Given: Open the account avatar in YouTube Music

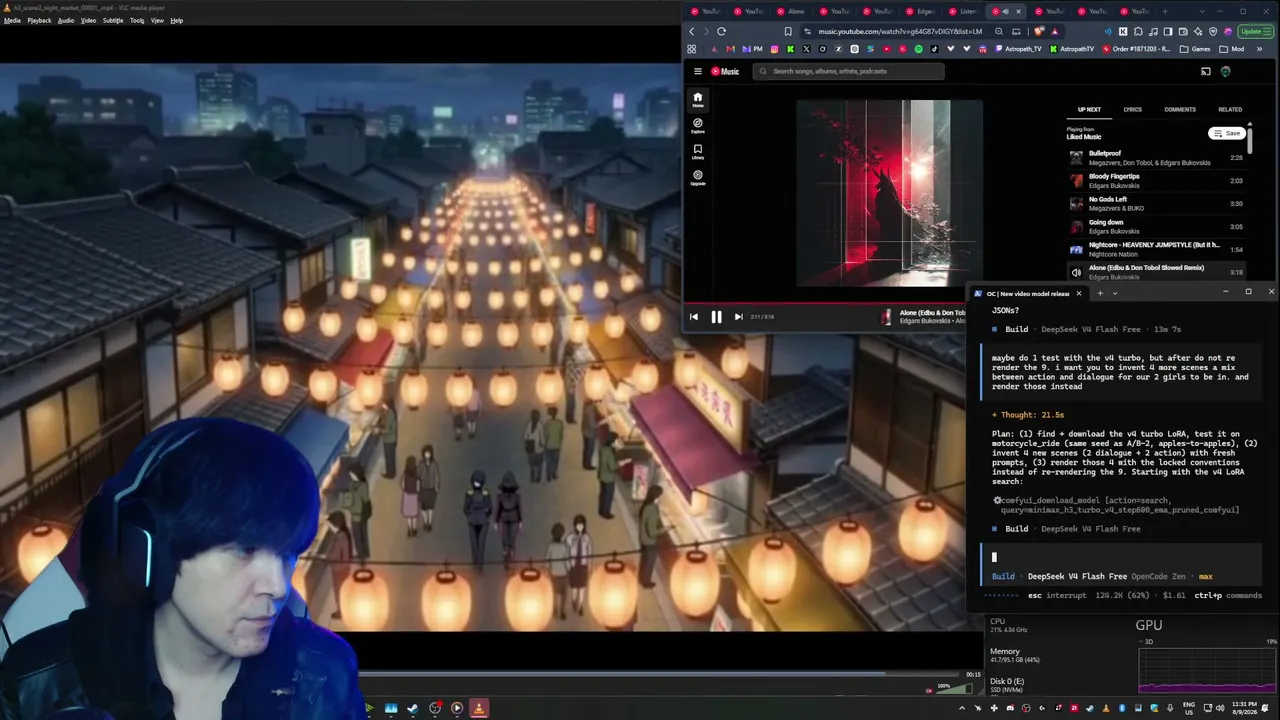Looking at the screenshot, I should click(1225, 71).
